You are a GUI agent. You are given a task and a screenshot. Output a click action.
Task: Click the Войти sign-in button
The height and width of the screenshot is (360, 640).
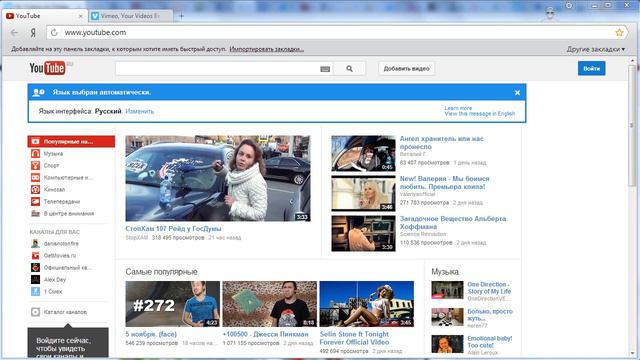(591, 69)
